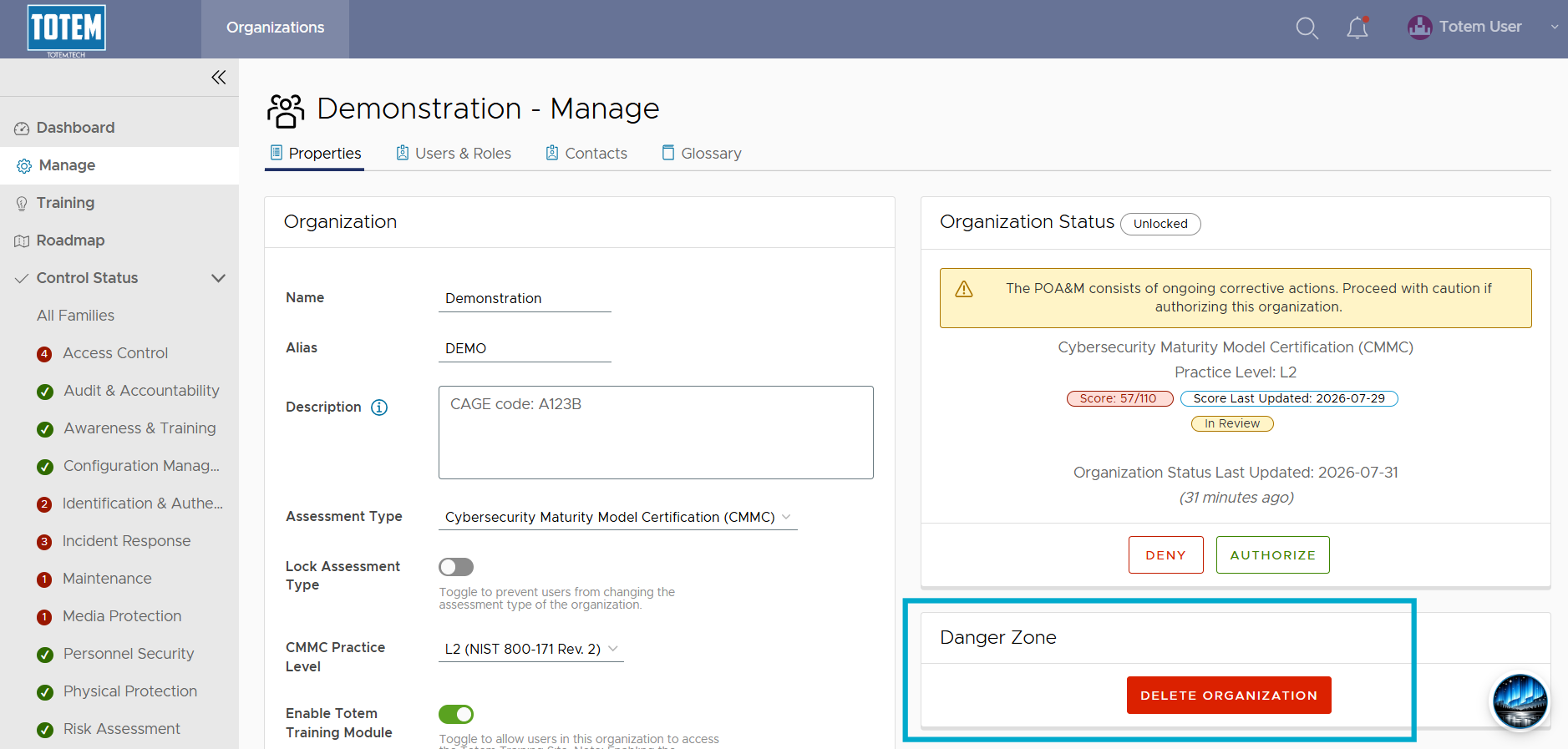1568x749 pixels.
Task: Click the Description text area
Action: [x=656, y=433]
